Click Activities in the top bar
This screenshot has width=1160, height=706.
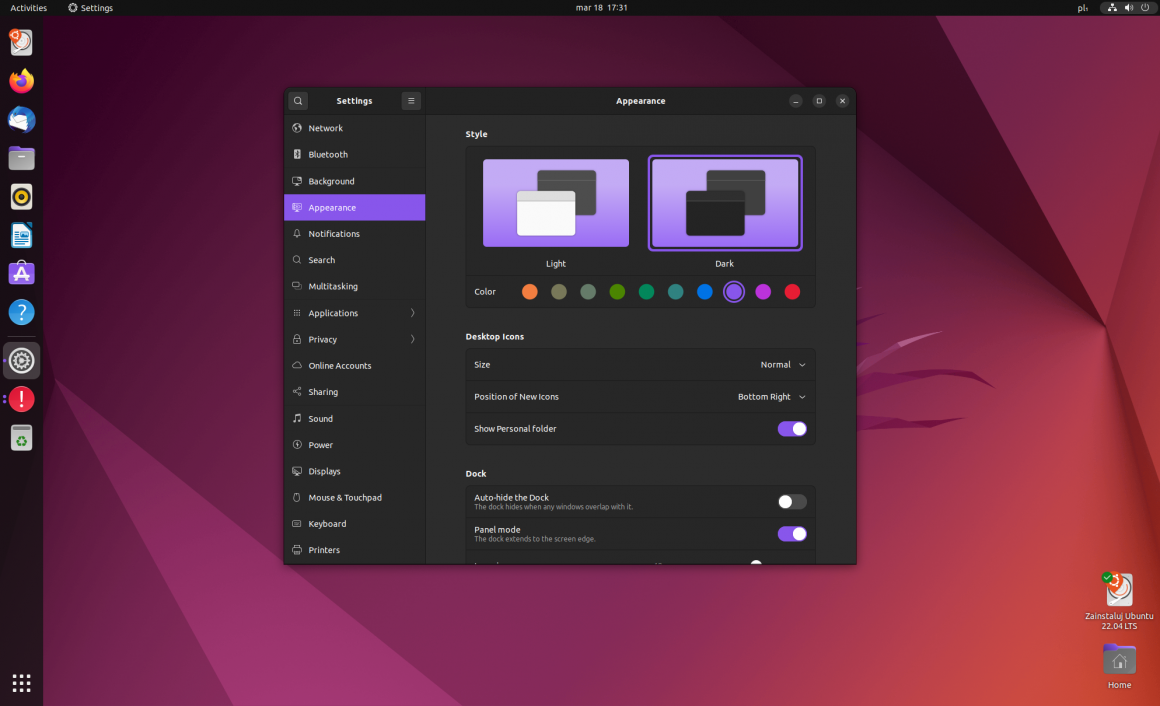[x=27, y=7]
